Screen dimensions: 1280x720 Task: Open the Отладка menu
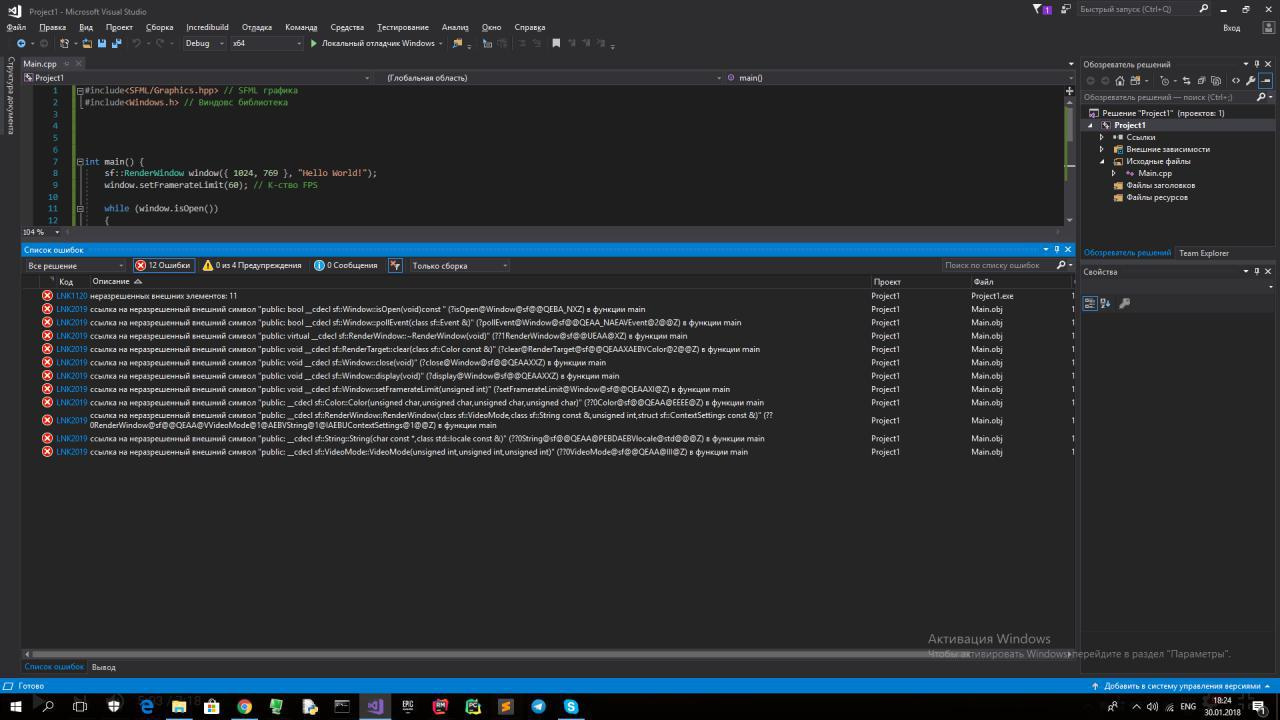[x=257, y=27]
